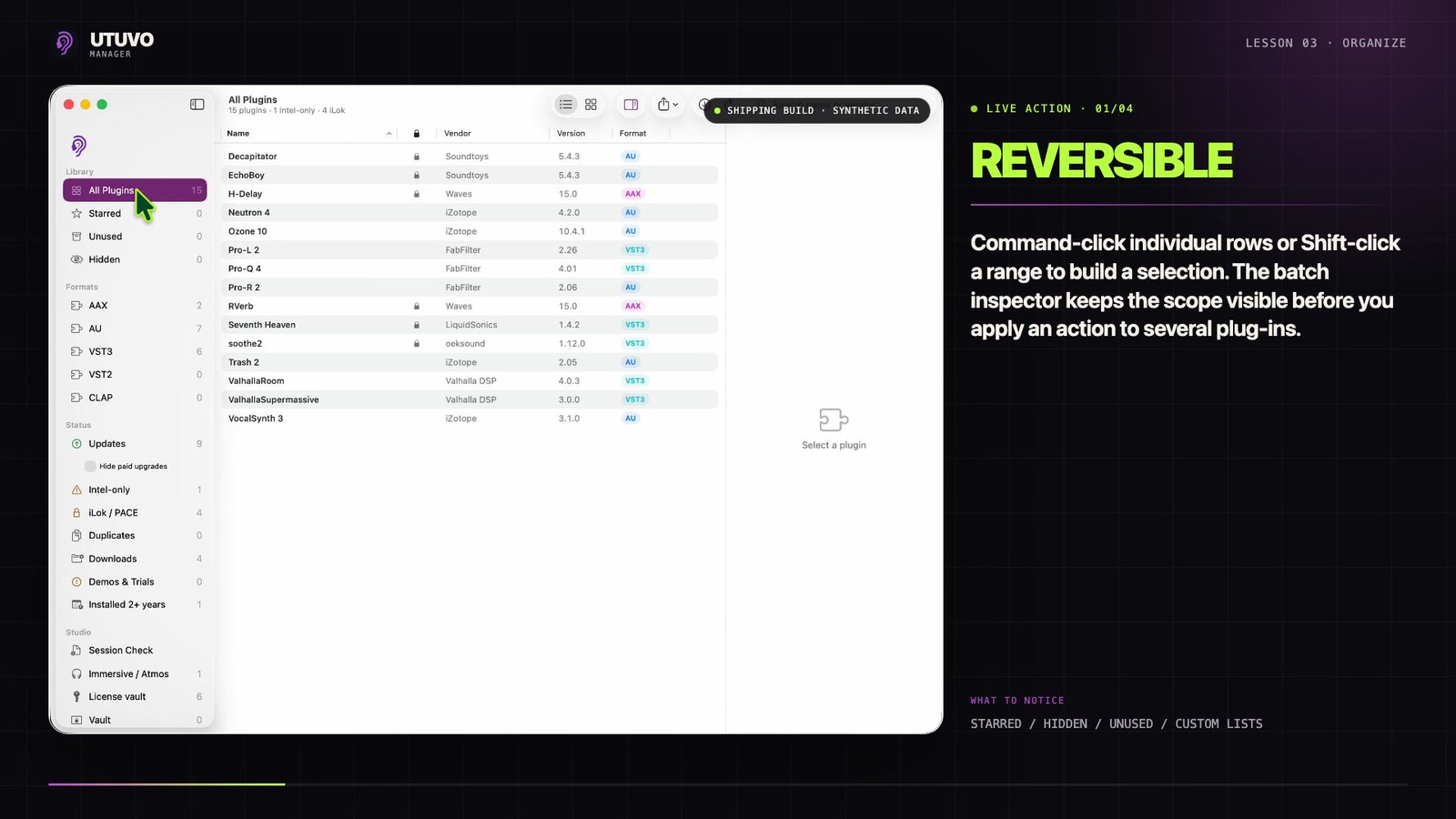Screen dimensions: 1456x819
Task: Filter by VST3 format
Action: point(135,351)
